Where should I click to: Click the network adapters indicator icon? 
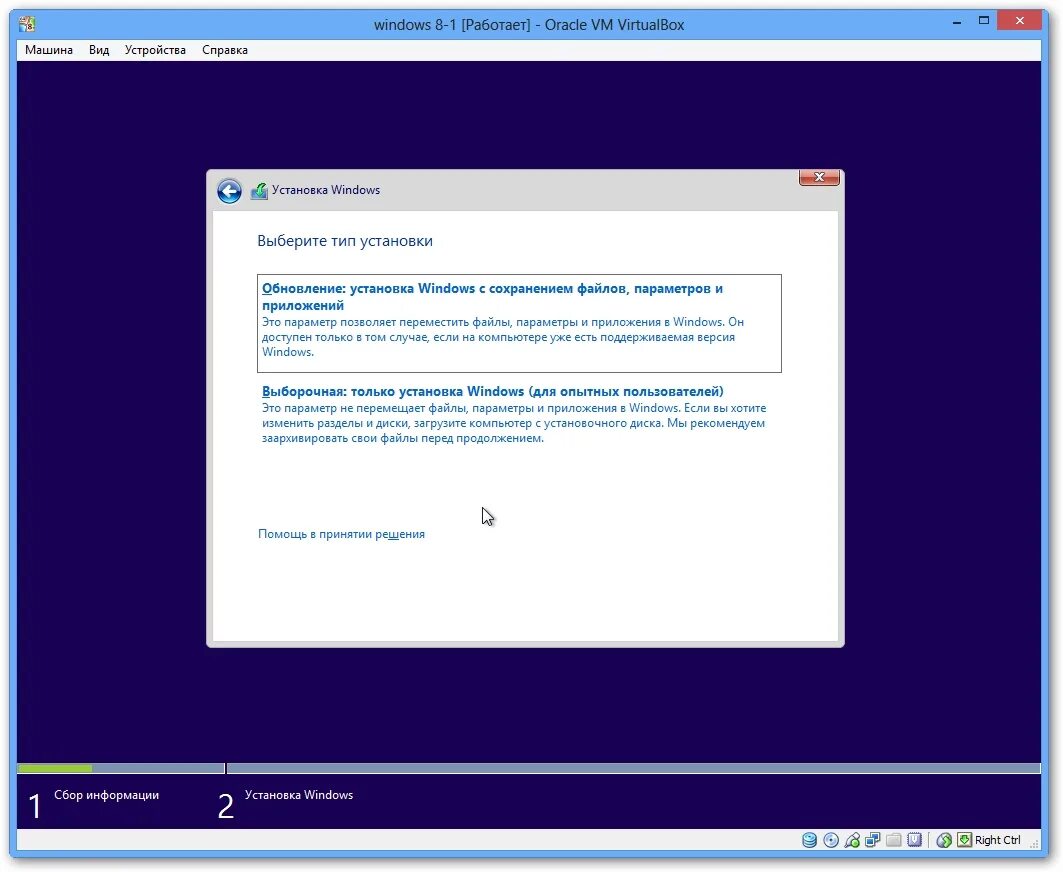(x=873, y=840)
